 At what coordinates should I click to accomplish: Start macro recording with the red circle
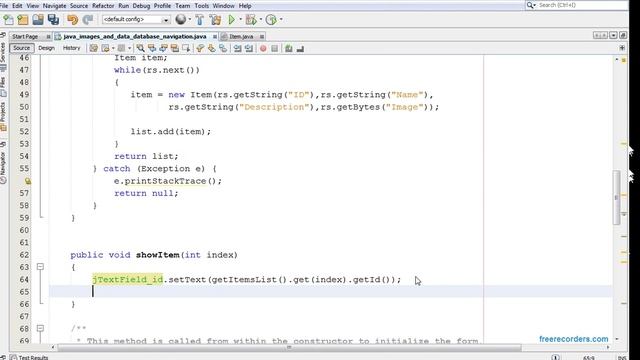(x=263, y=49)
